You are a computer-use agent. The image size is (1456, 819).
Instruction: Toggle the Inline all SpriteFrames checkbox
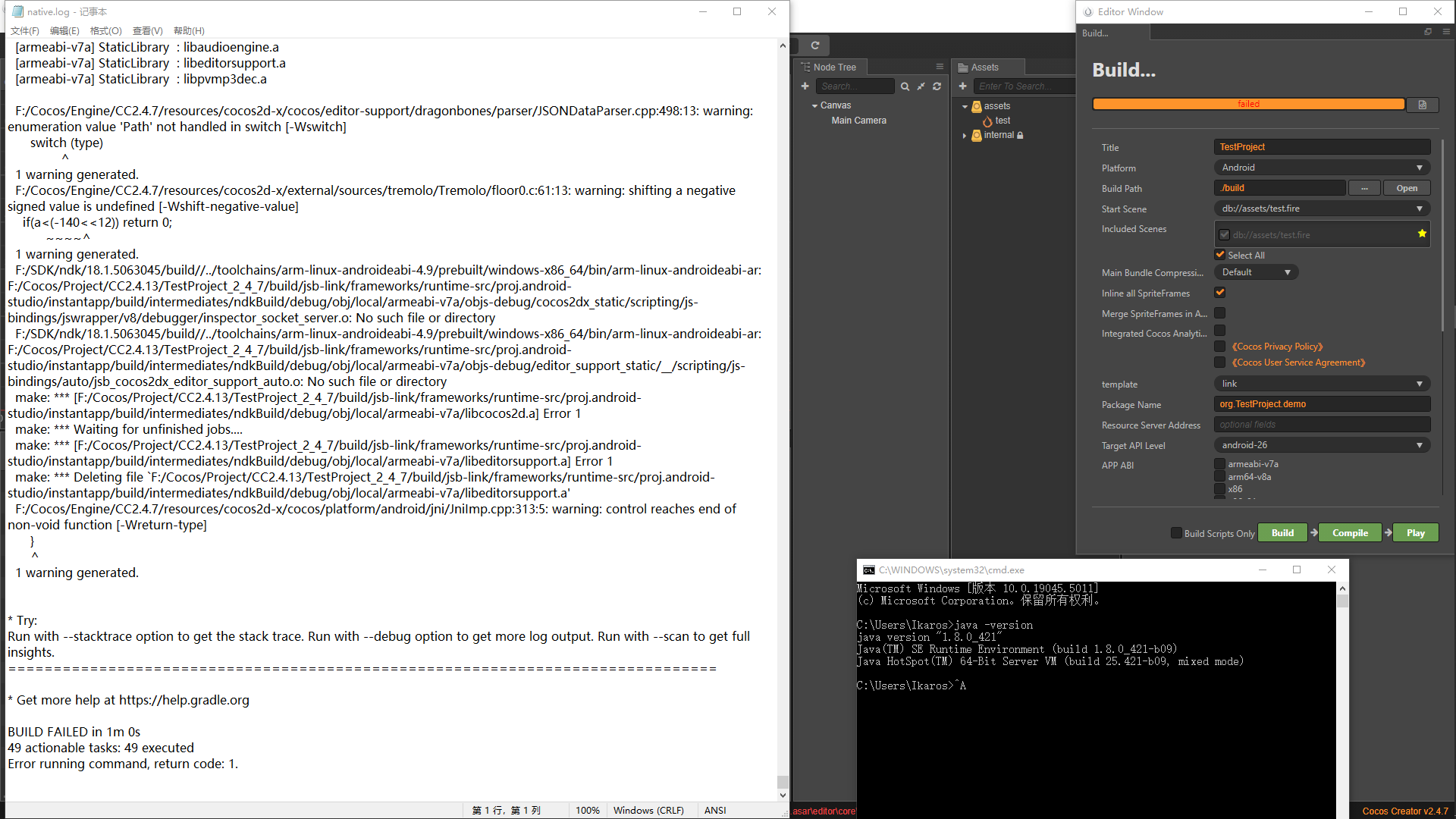click(1220, 293)
